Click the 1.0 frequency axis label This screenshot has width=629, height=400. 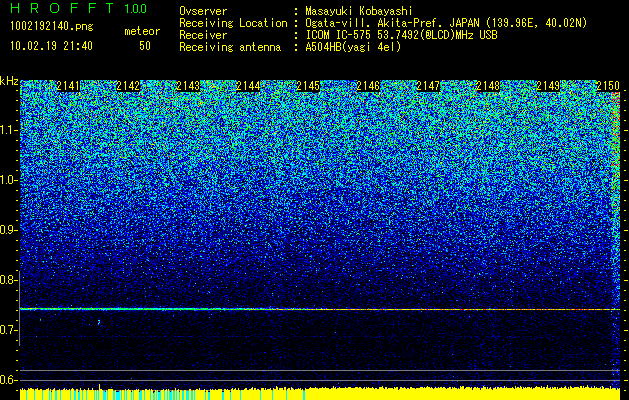coord(8,180)
